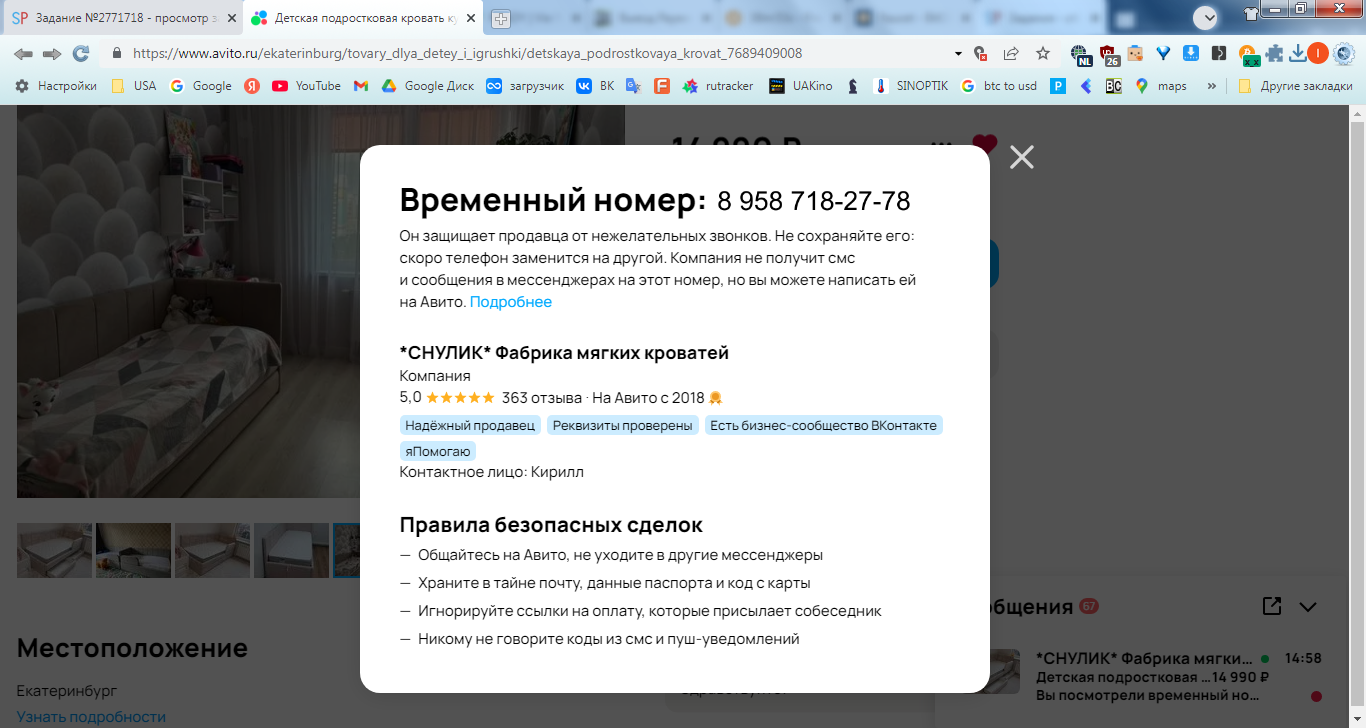
Task: Open the btc to usd bookmark
Action: point(999,86)
